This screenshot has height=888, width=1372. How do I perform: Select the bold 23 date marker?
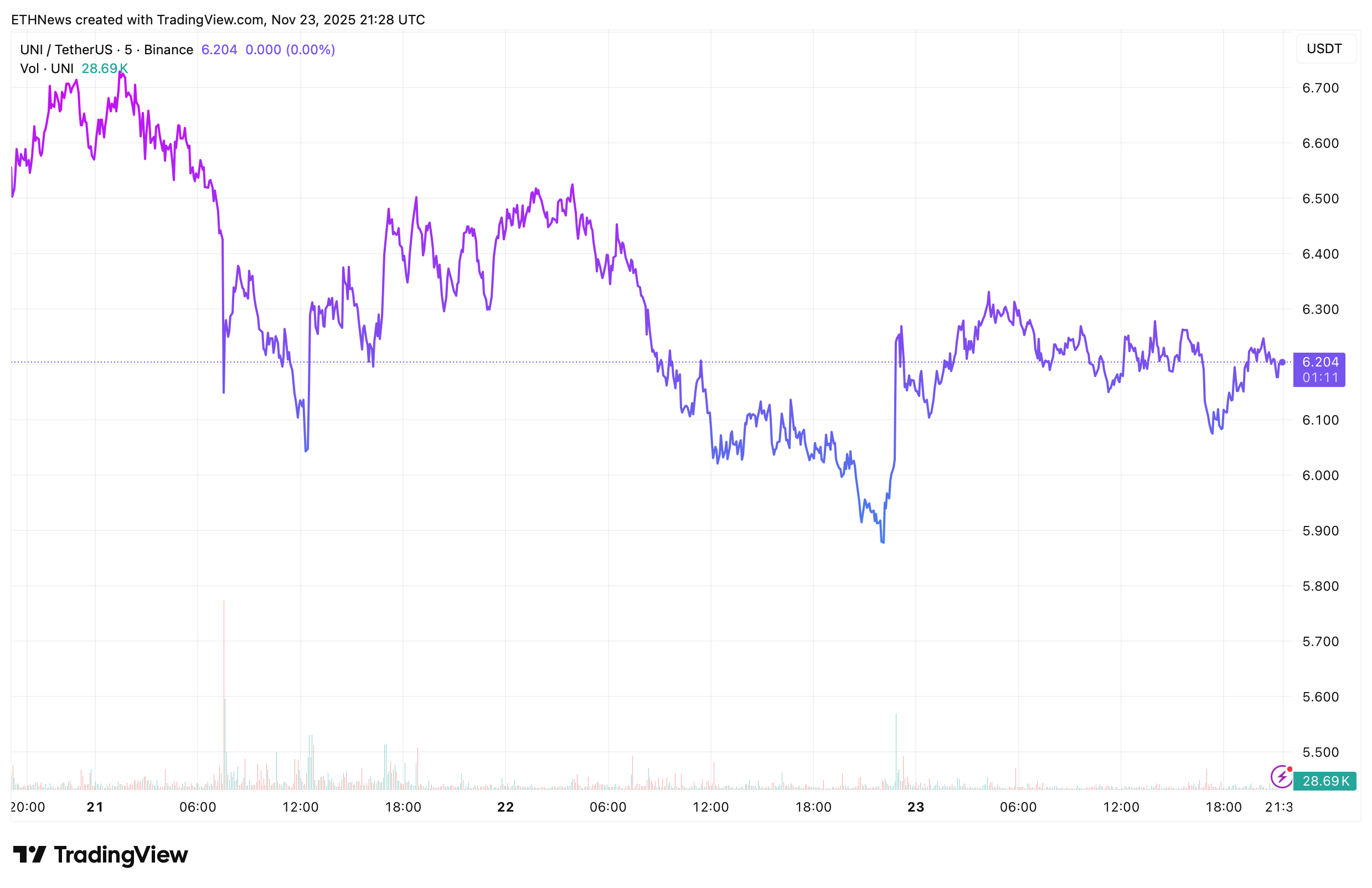point(915,807)
